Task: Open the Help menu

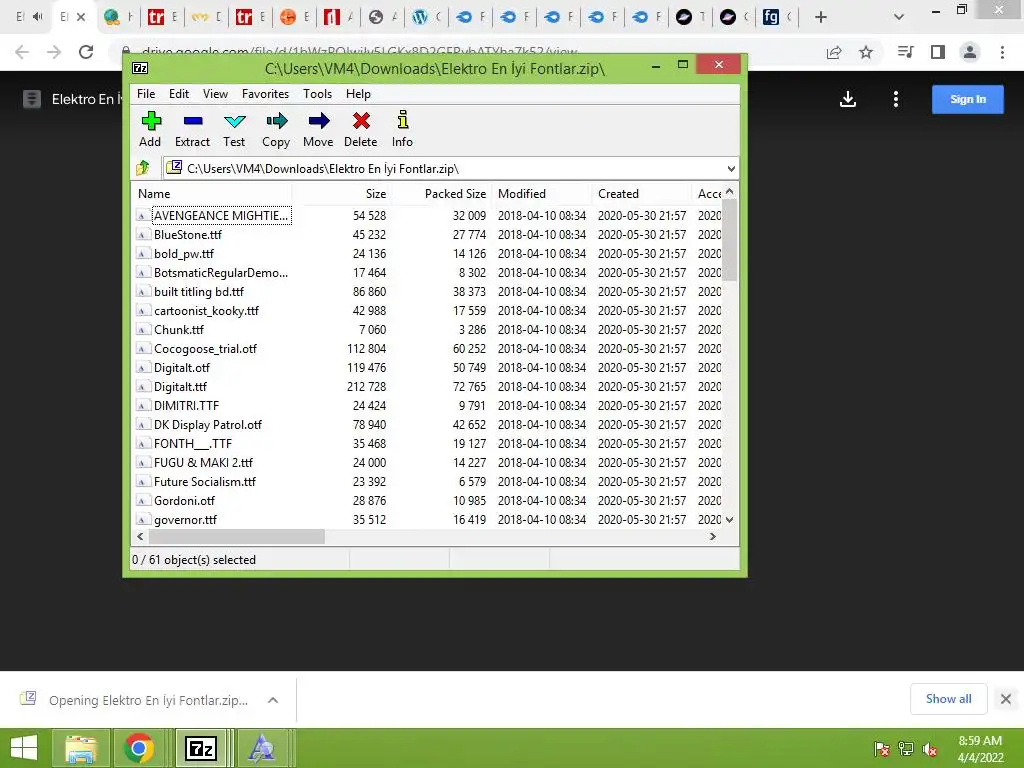Action: [358, 93]
